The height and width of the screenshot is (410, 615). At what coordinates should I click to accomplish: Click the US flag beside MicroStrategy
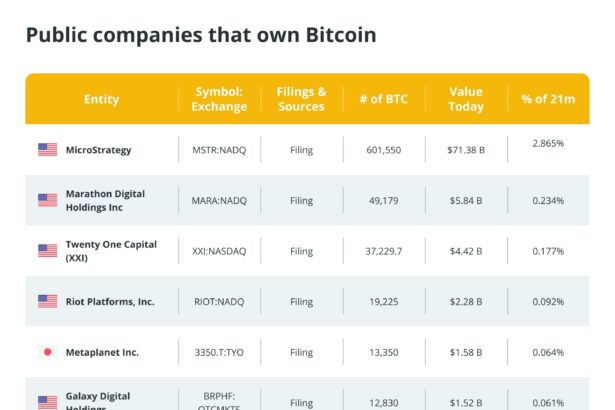pos(47,150)
